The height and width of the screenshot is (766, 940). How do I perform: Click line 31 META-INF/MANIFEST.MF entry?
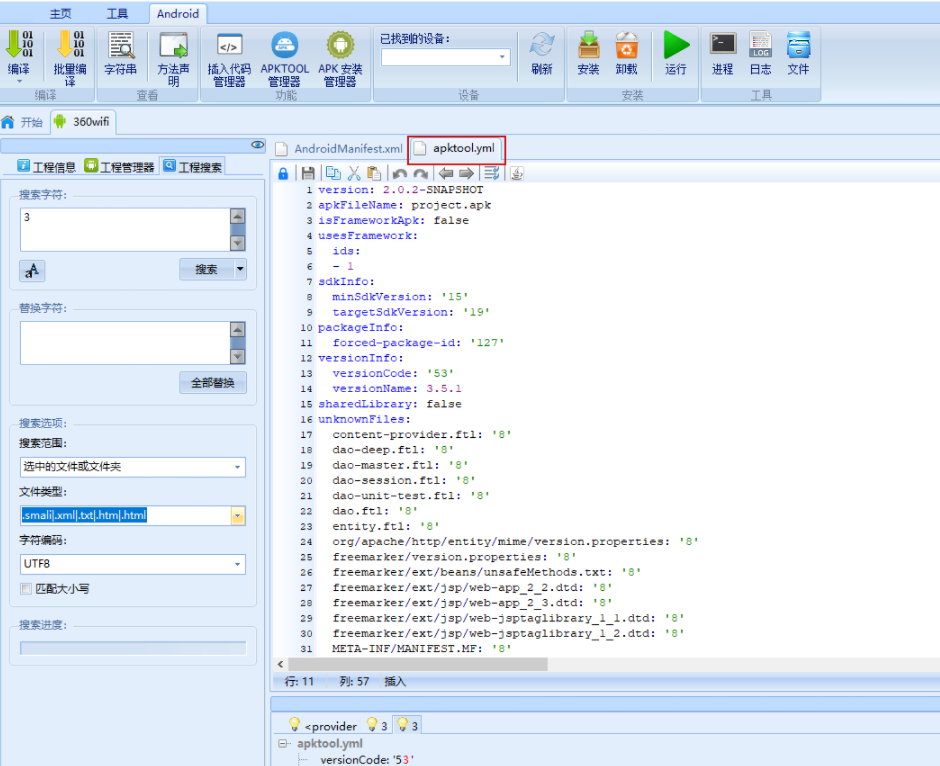pyautogui.click(x=421, y=648)
